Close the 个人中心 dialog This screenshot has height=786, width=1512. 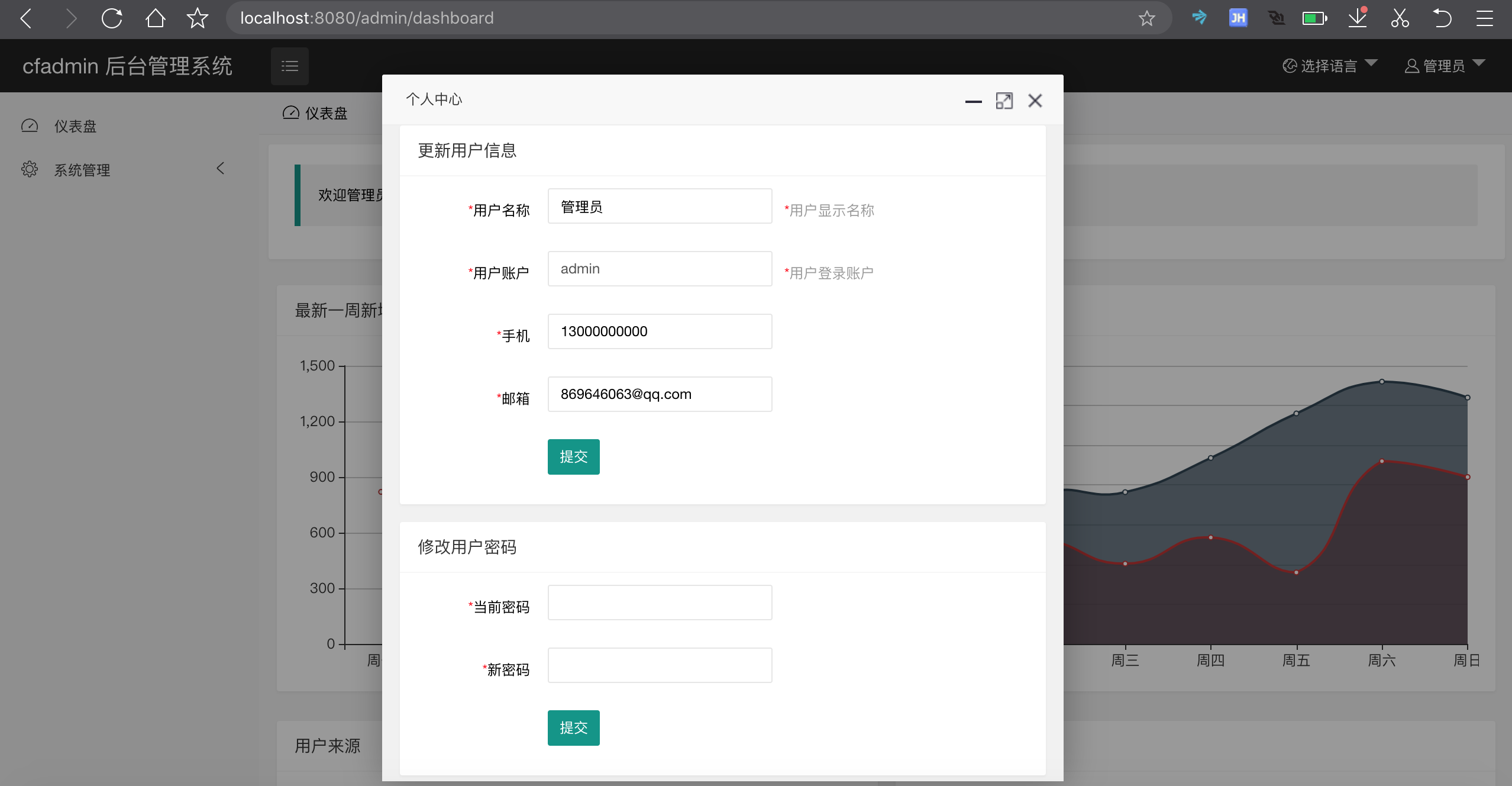(1035, 101)
